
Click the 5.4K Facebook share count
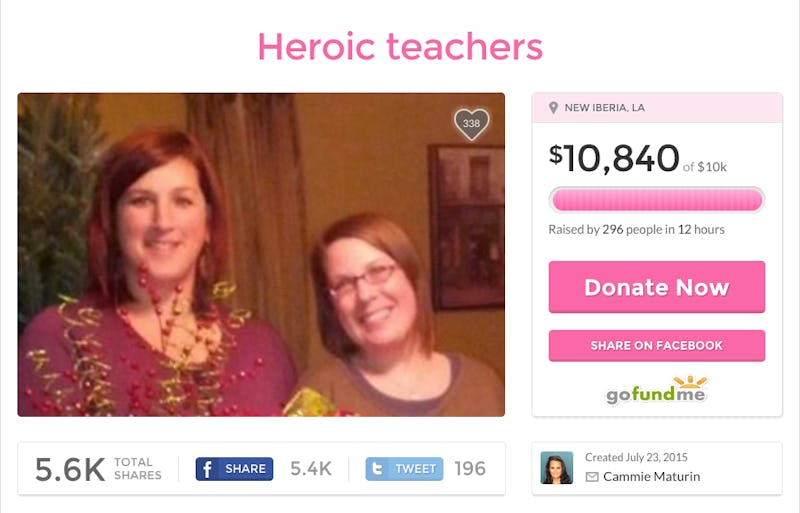tap(311, 469)
